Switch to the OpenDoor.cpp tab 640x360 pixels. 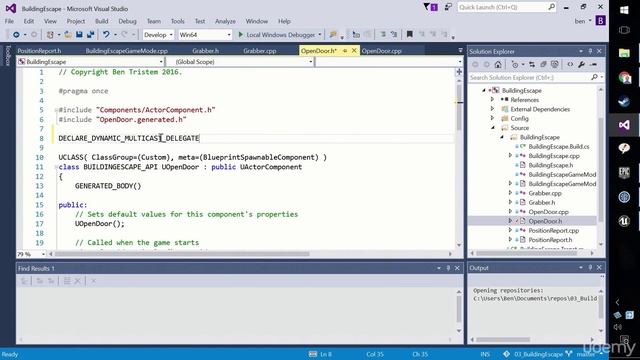tap(382, 51)
